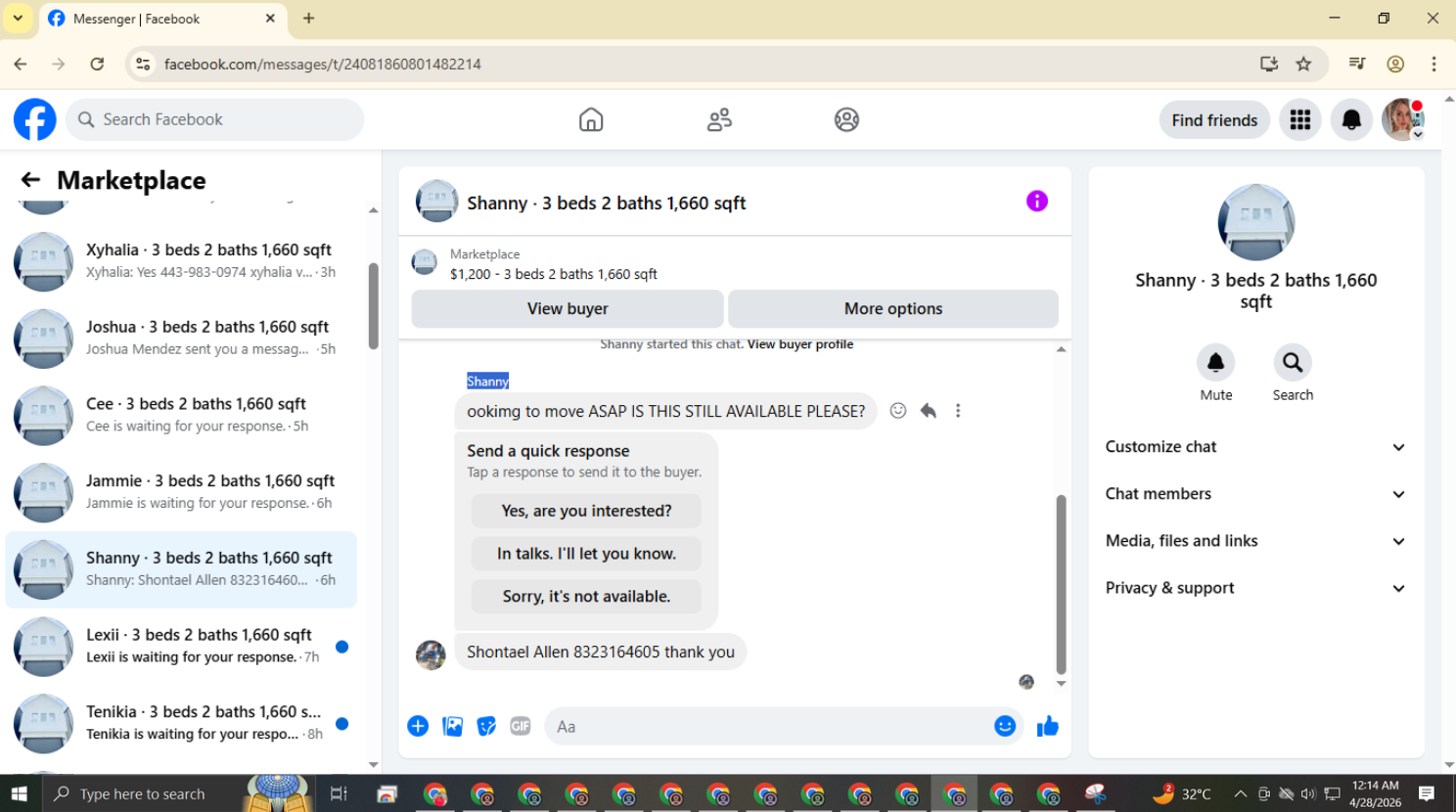Send quick reply Sorry, it's not available.
Viewport: 1456px width, 812px height.
586,597
